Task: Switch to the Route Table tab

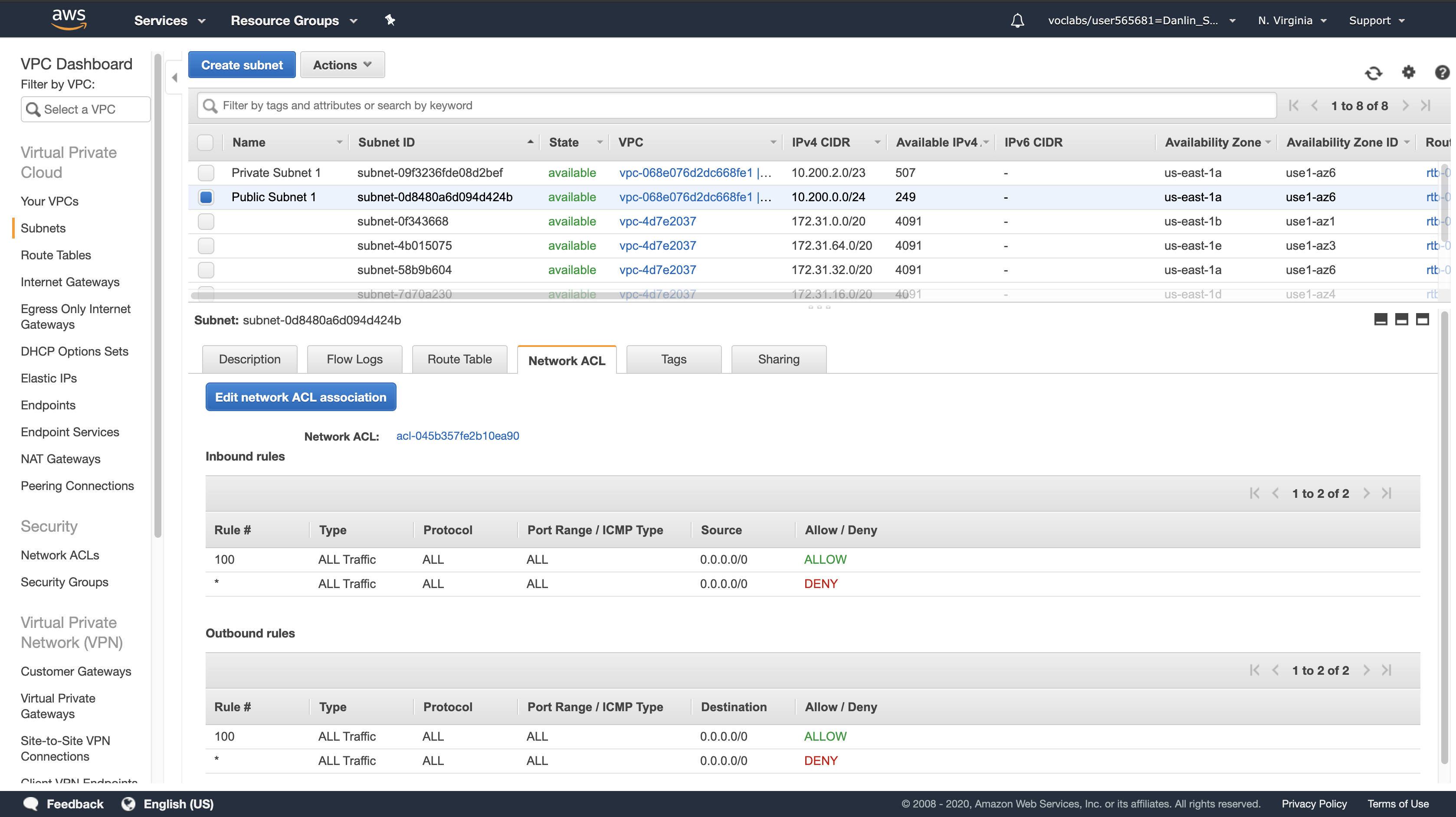Action: coord(459,359)
